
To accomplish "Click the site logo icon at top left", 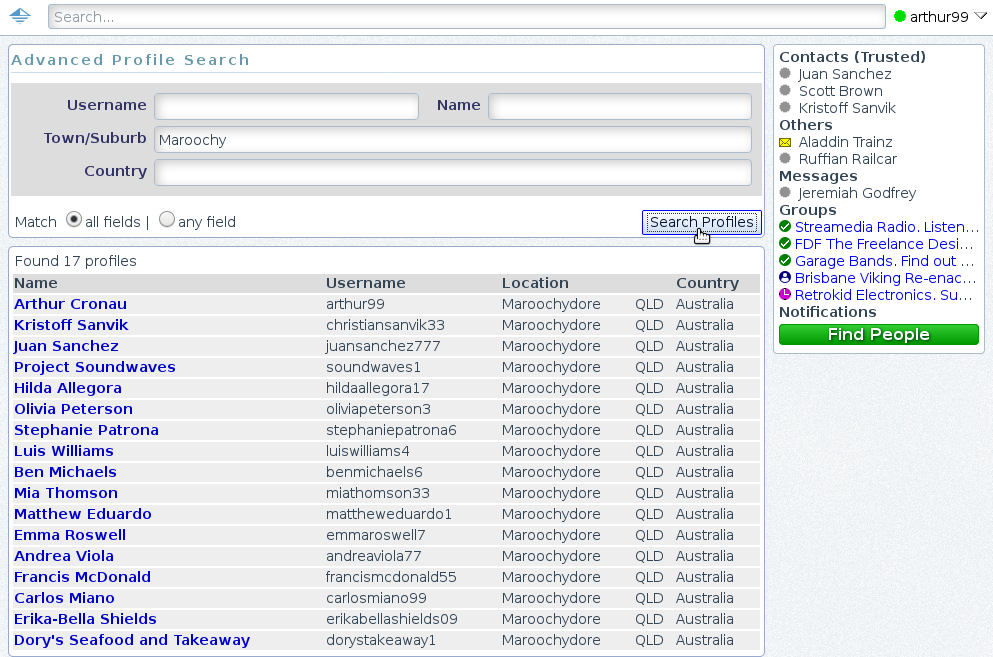I will 20,17.
